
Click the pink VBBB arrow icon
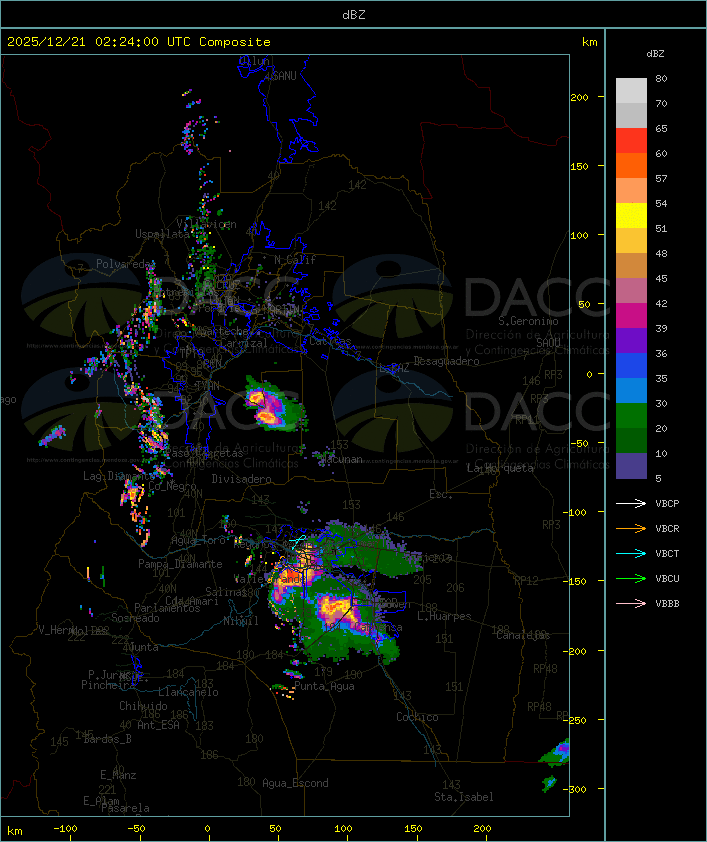[631, 603]
